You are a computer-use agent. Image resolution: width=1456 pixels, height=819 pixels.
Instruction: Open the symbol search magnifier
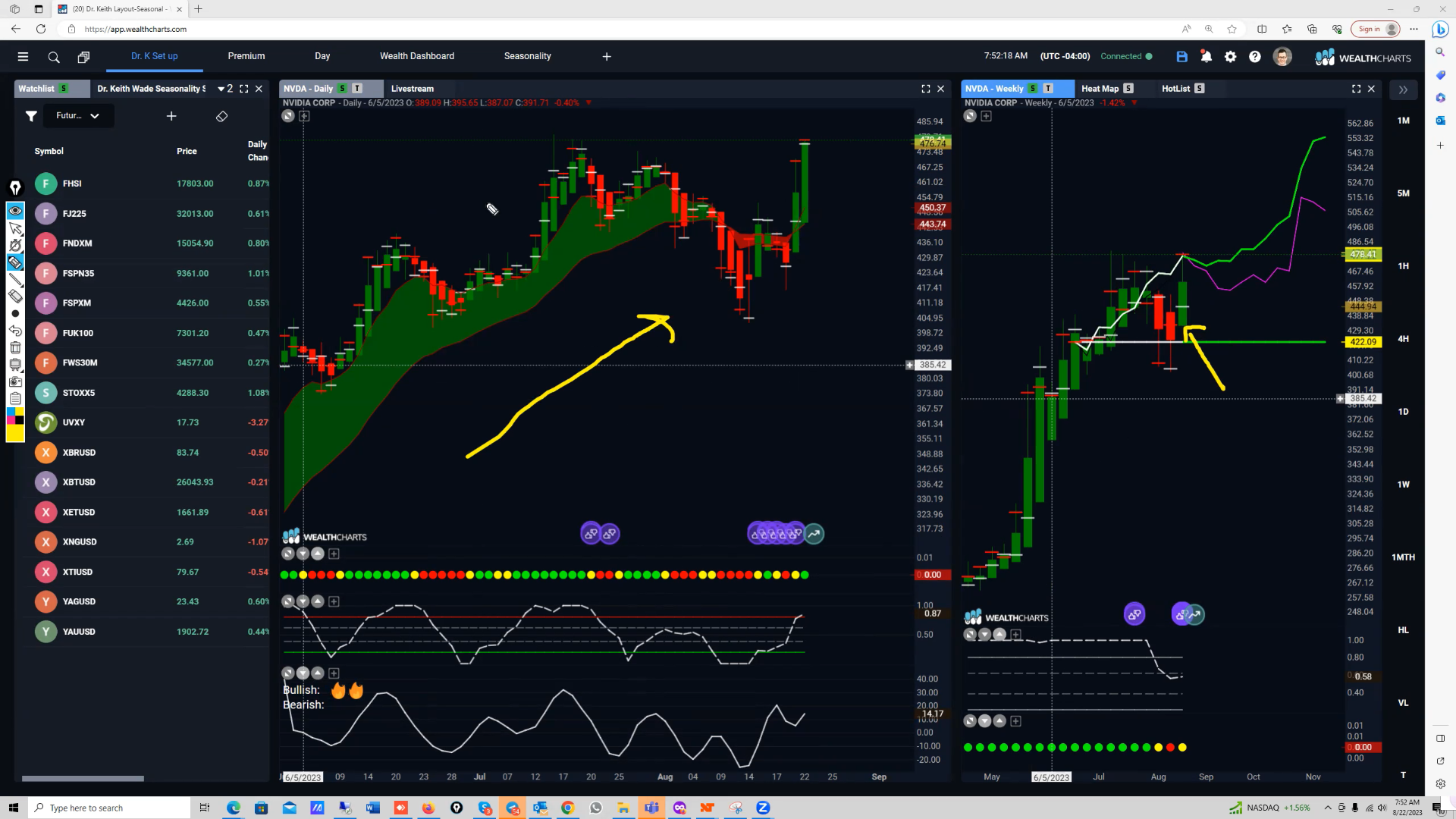tap(54, 57)
